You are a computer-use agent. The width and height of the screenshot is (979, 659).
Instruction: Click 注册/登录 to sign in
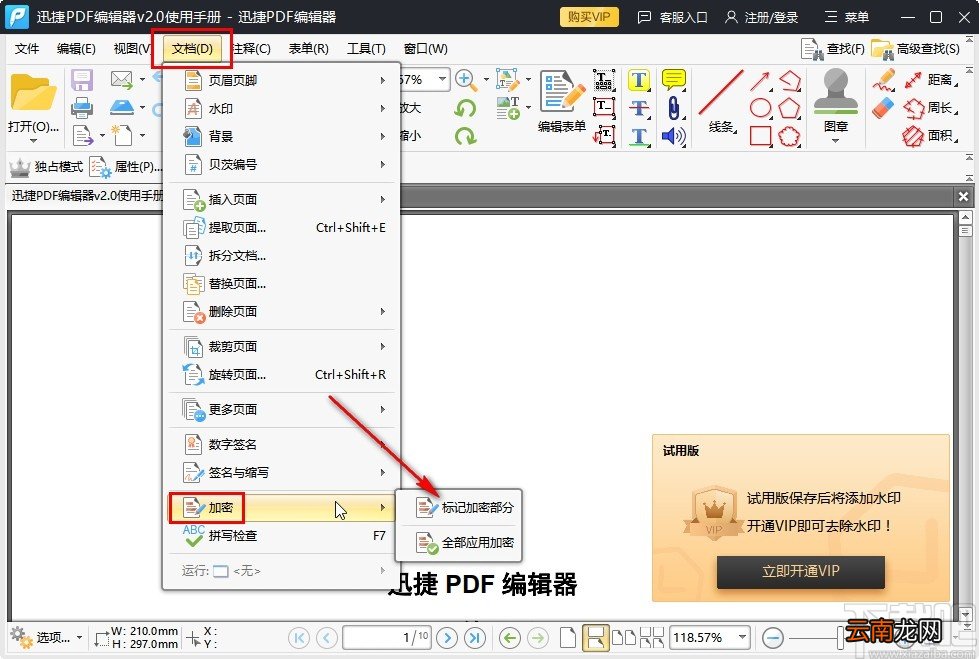pos(762,17)
